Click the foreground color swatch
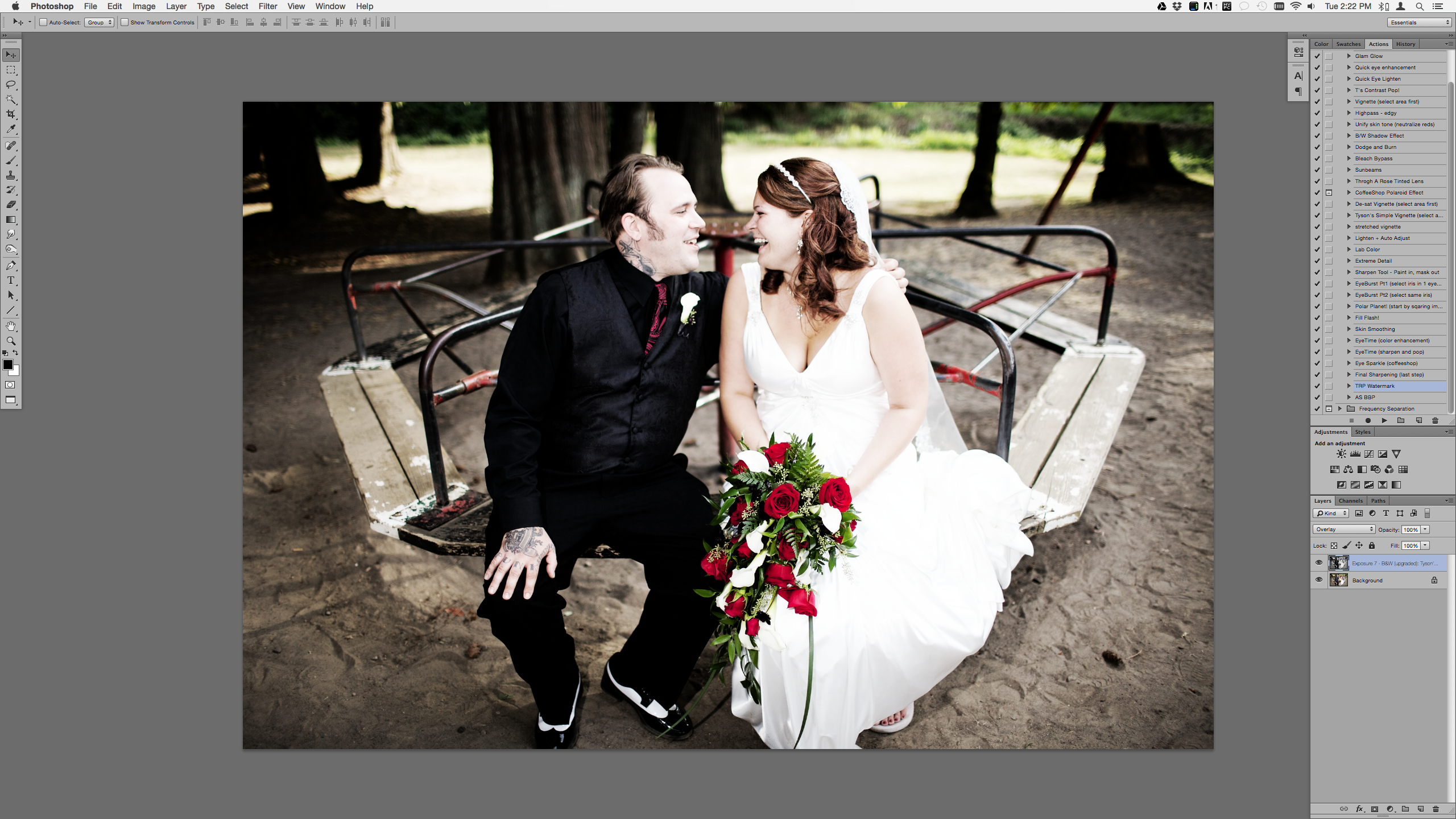The image size is (1456, 819). click(x=8, y=365)
